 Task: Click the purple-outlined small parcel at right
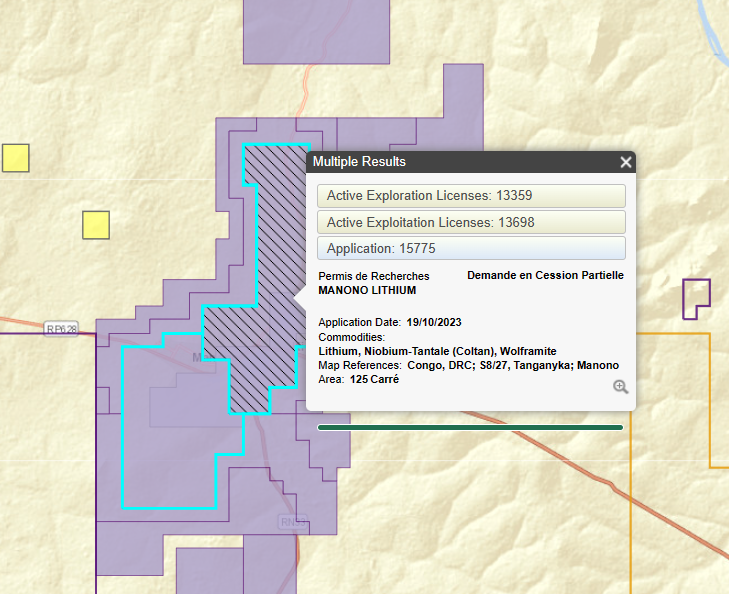[x=696, y=299]
